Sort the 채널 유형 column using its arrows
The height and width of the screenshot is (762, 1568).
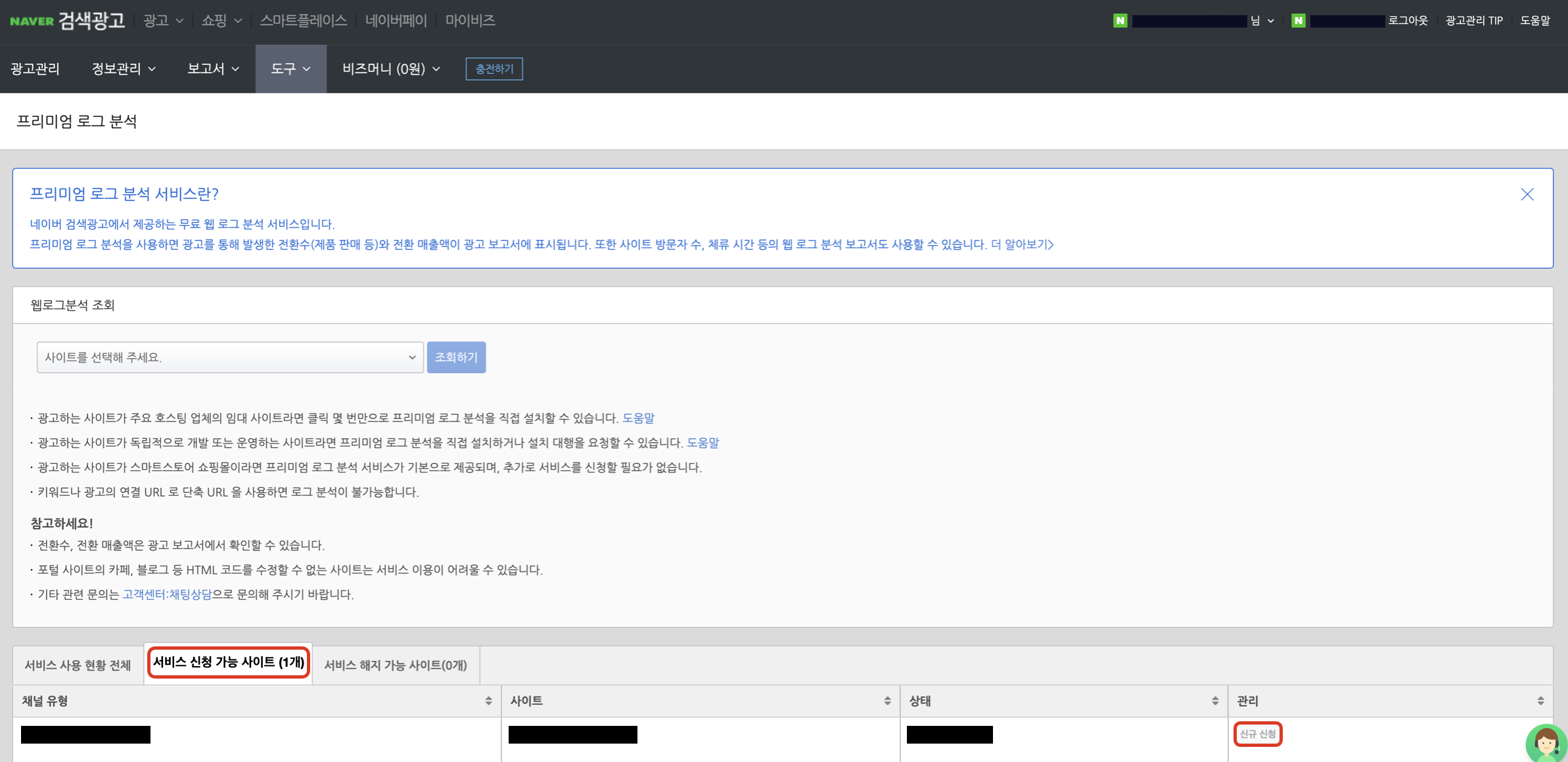click(x=487, y=701)
